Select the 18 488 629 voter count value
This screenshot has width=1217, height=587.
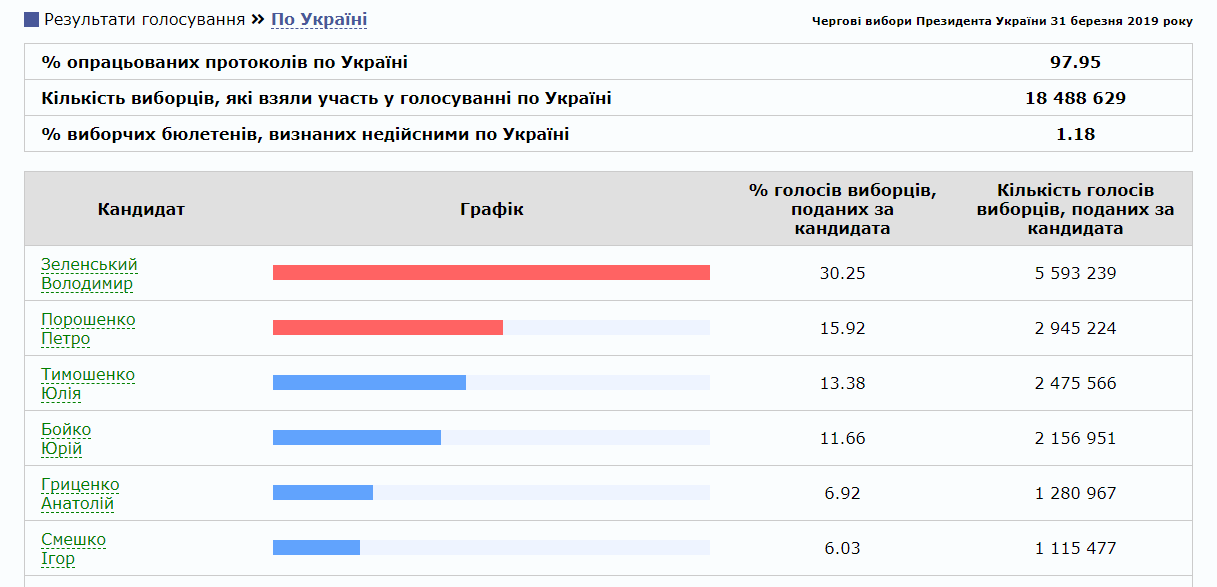tap(1075, 98)
